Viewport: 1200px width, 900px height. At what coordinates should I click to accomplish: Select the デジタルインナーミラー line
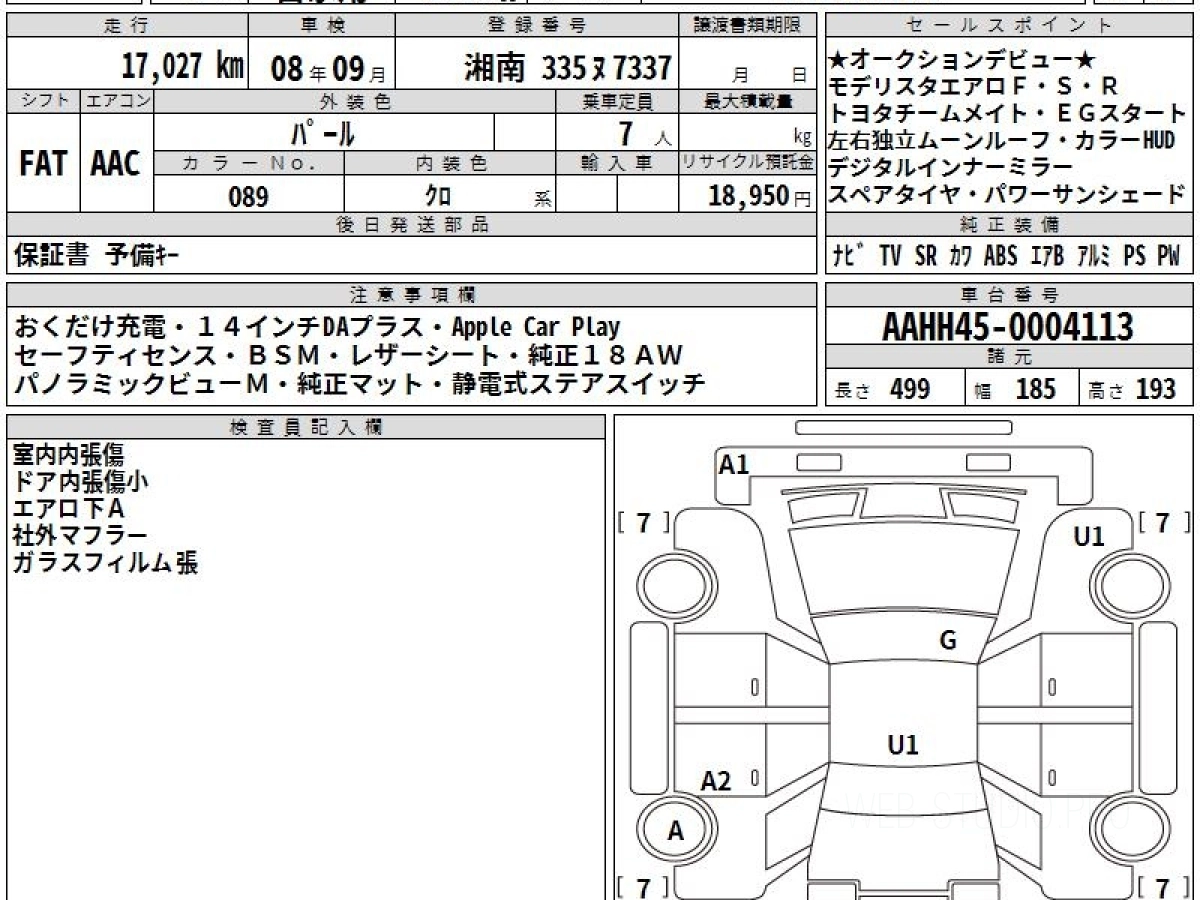click(x=951, y=167)
